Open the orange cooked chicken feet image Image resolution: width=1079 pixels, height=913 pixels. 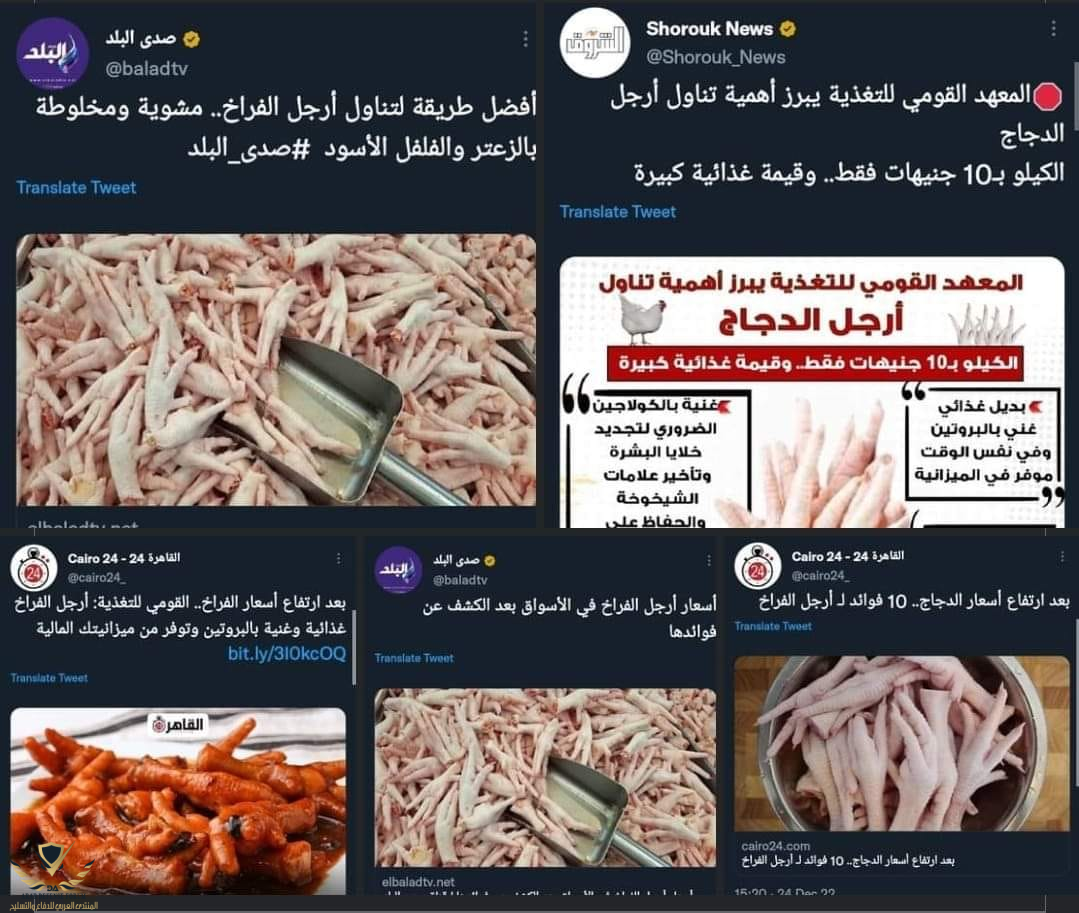click(178, 801)
